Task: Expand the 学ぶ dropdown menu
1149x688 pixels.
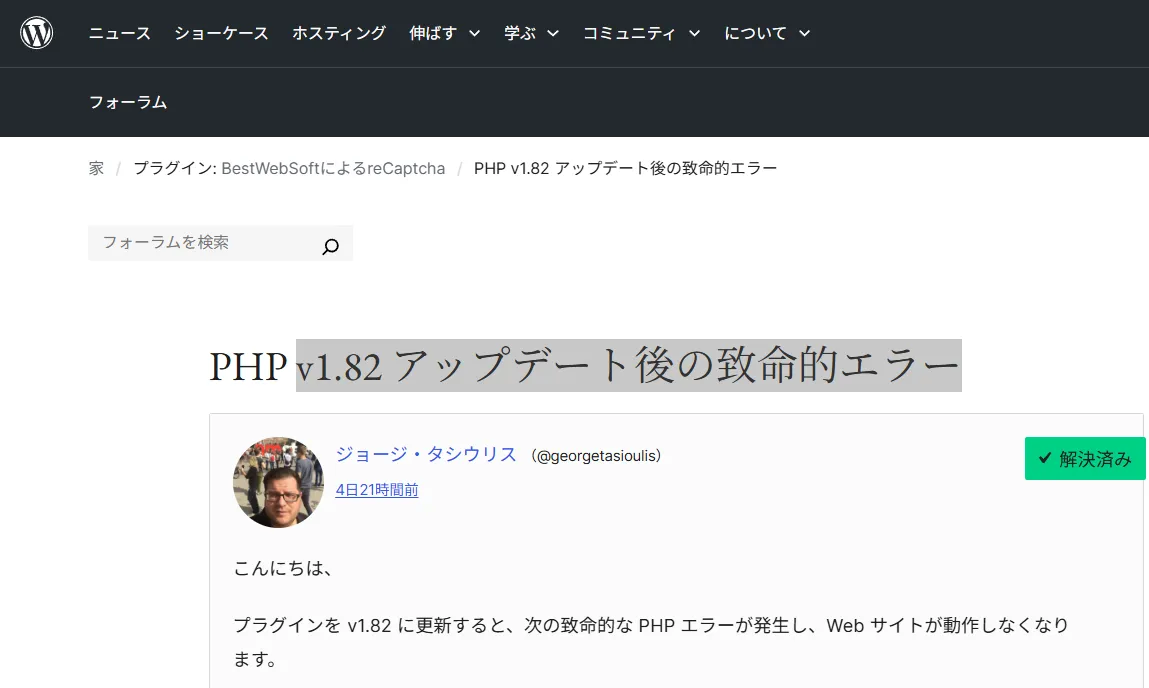Action: tap(531, 33)
